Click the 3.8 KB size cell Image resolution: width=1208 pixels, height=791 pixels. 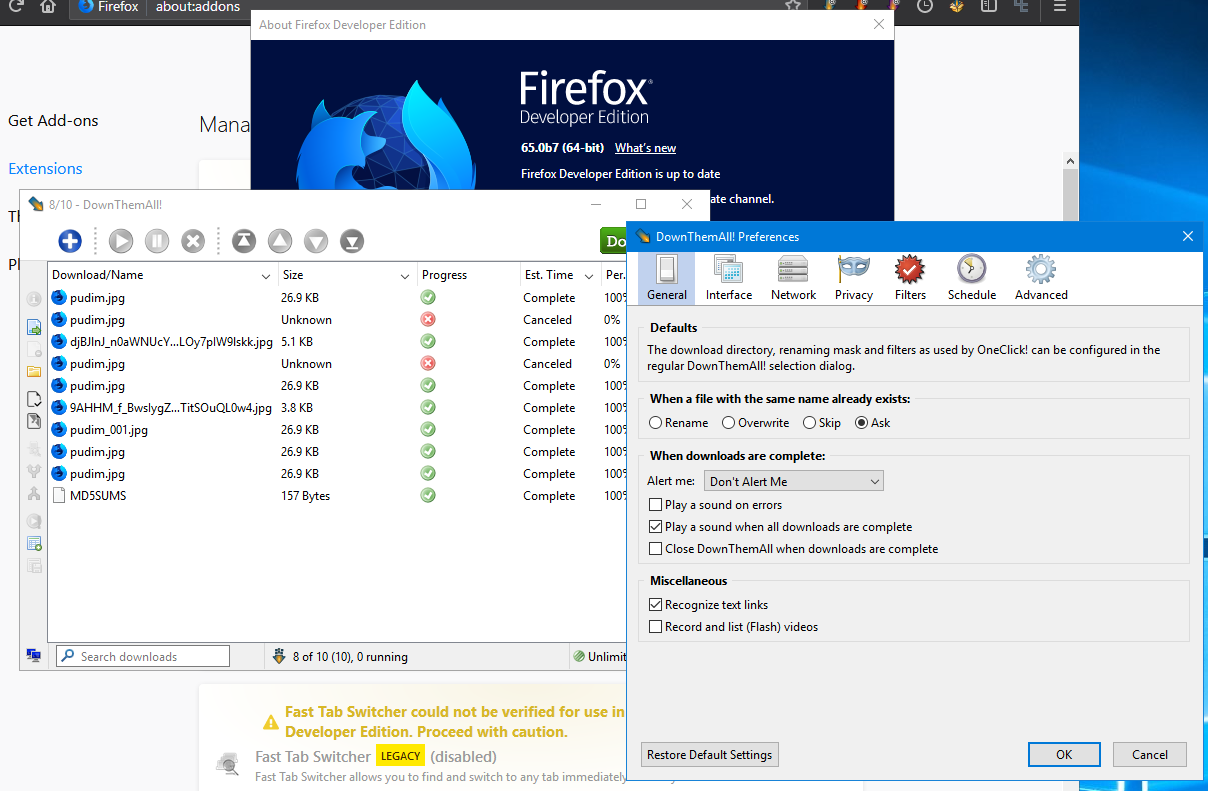pyautogui.click(x=297, y=408)
